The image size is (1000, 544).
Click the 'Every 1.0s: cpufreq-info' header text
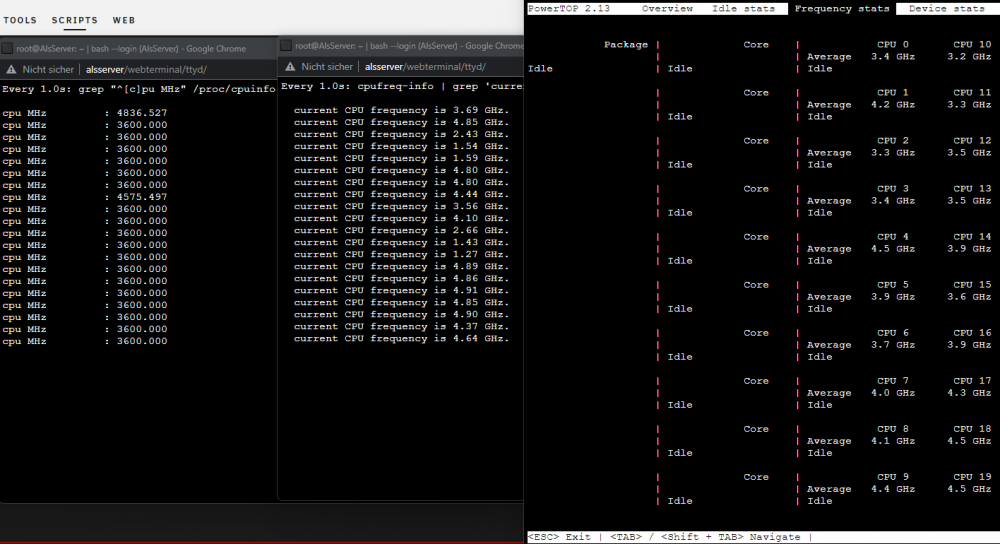coord(402,86)
